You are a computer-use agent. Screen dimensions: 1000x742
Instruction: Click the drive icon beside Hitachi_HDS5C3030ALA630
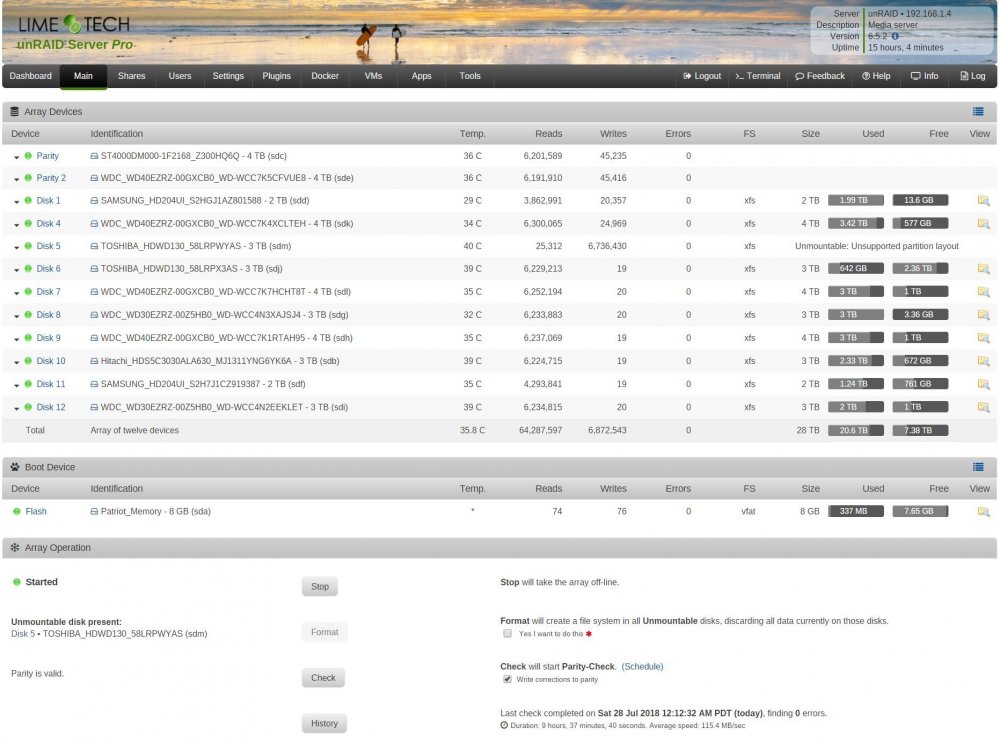[x=94, y=361]
